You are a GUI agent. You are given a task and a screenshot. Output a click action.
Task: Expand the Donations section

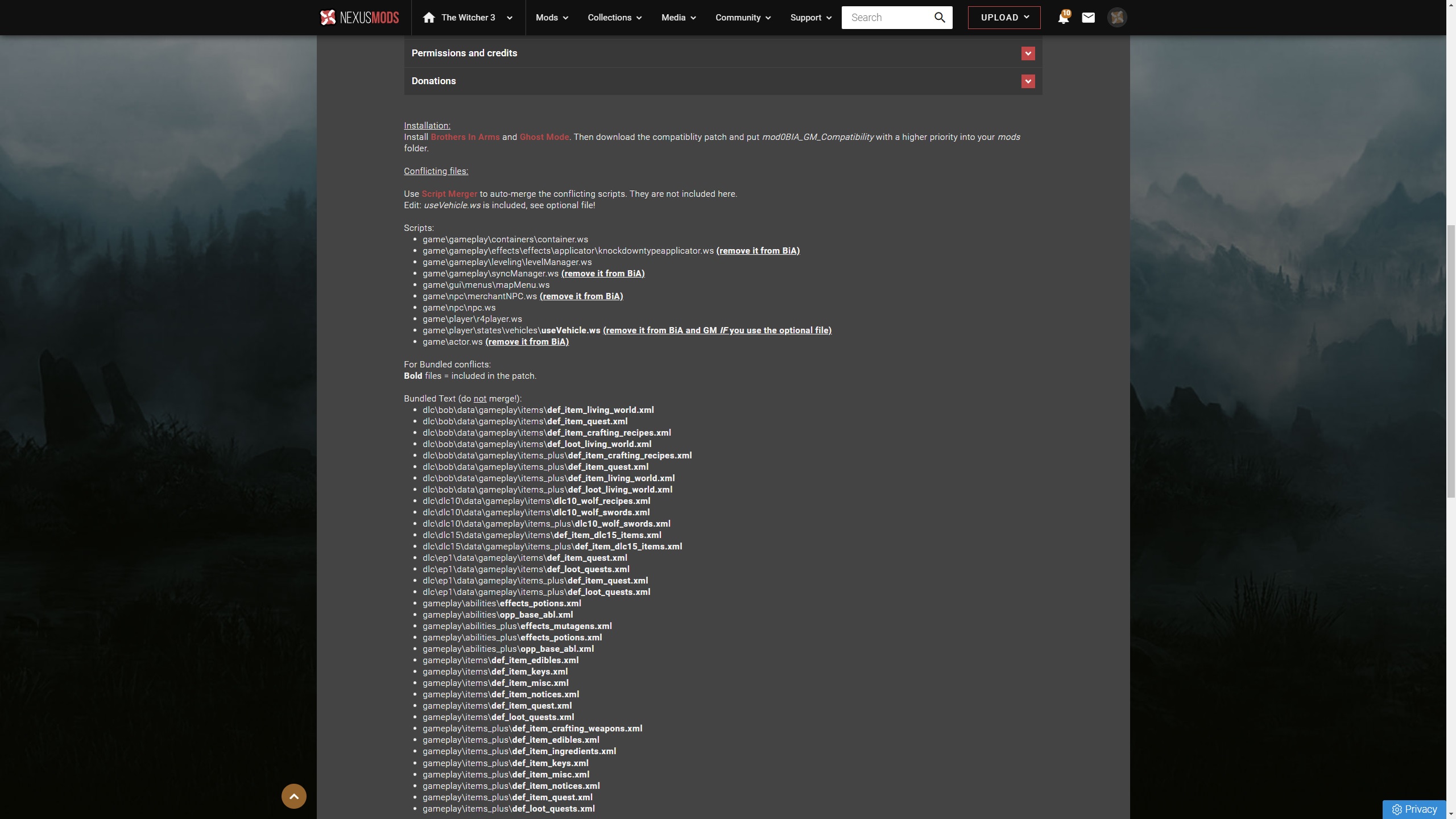coord(1028,81)
